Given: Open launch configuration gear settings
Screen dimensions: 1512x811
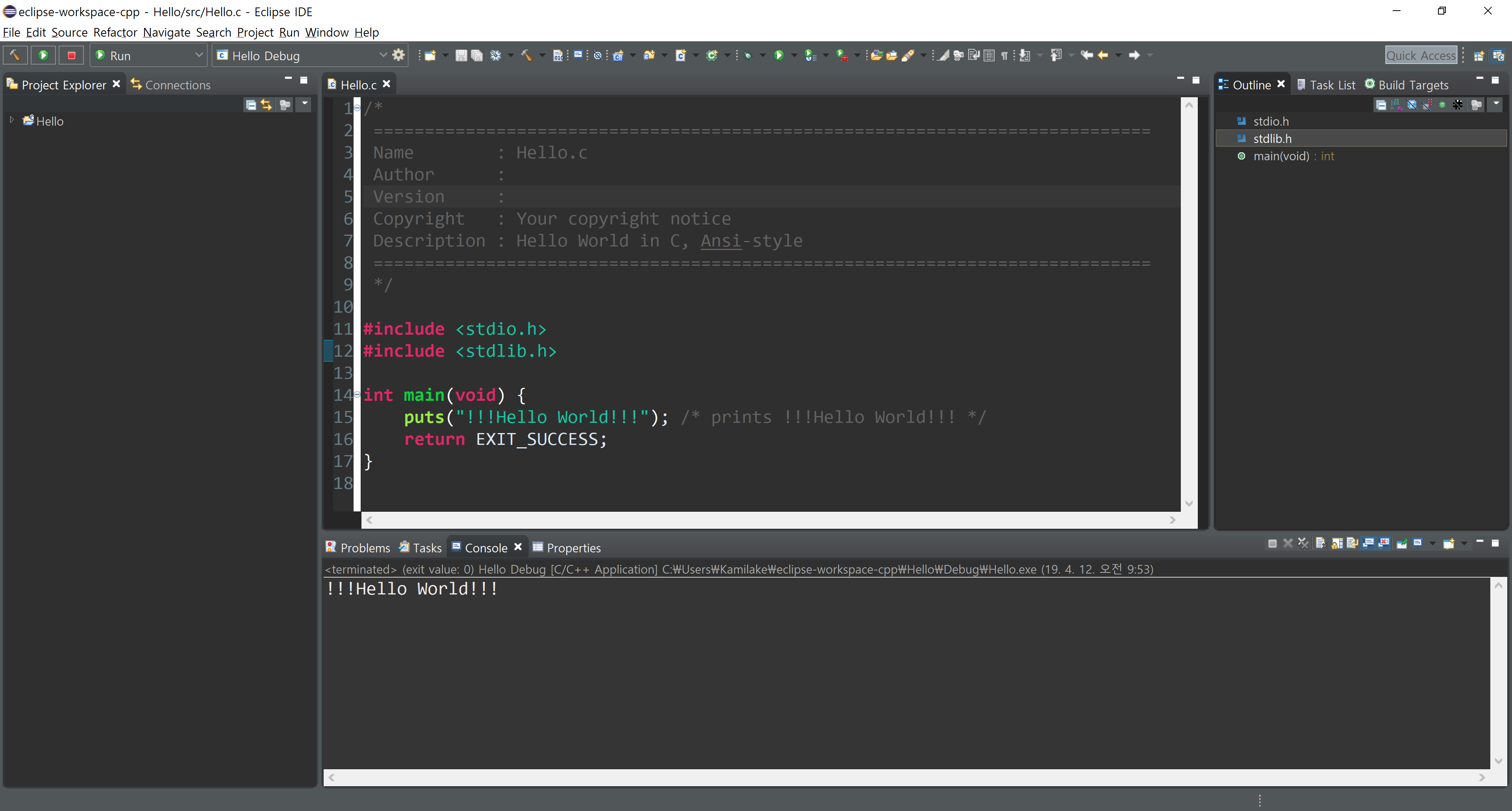Looking at the screenshot, I should (x=399, y=55).
